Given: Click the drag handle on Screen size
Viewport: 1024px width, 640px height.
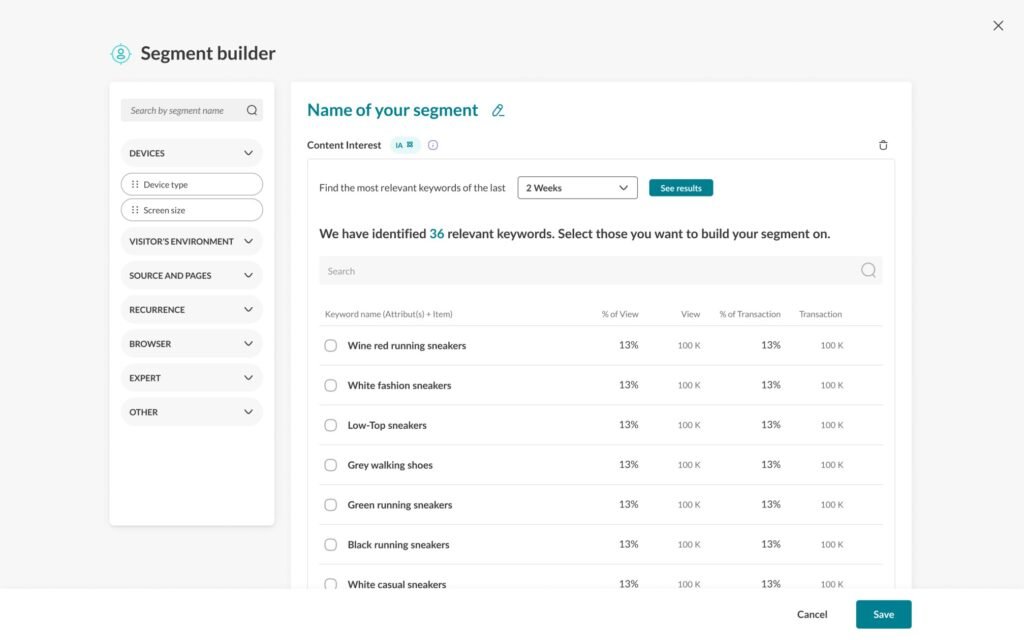Looking at the screenshot, I should coord(135,210).
